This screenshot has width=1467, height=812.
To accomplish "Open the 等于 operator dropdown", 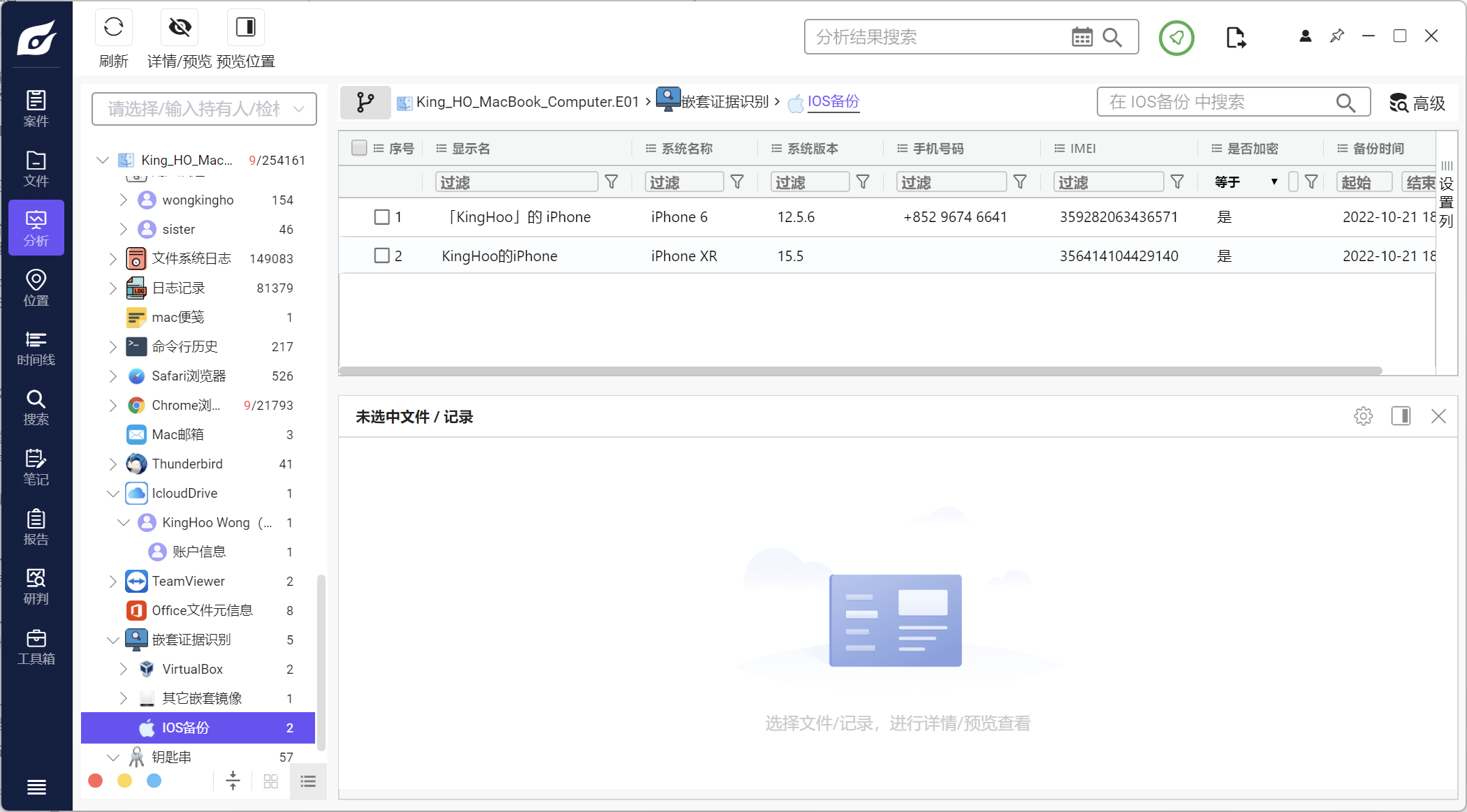I will coord(1246,182).
